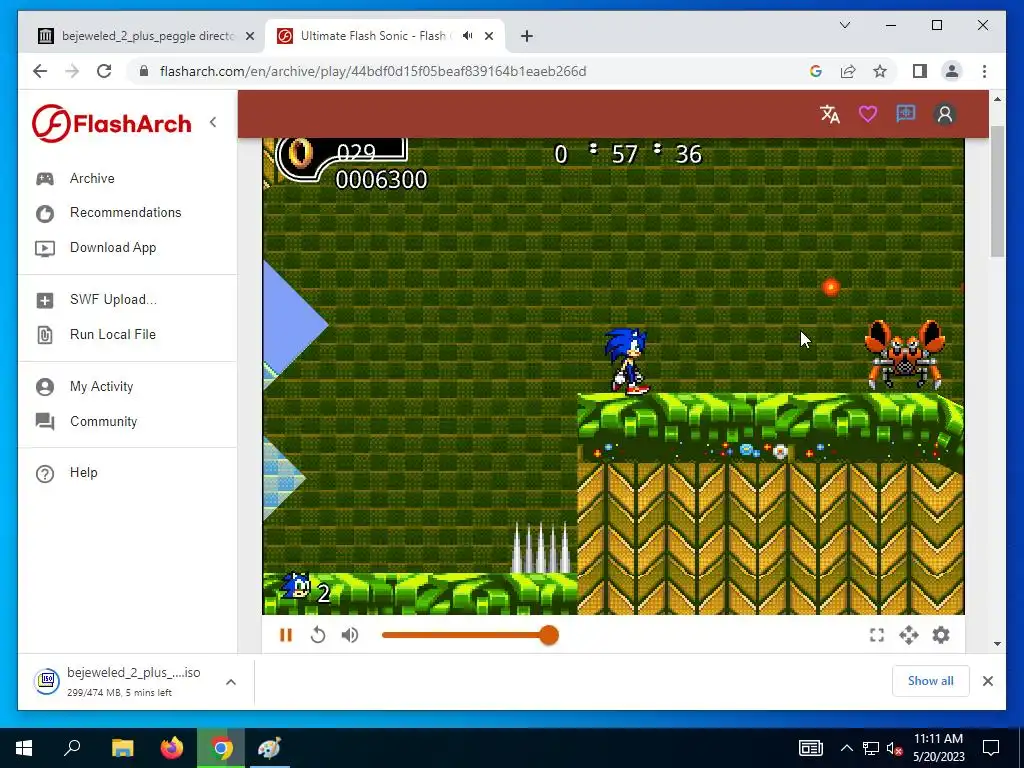The height and width of the screenshot is (768, 1024).
Task: Open player settings gear
Action: [x=941, y=635]
